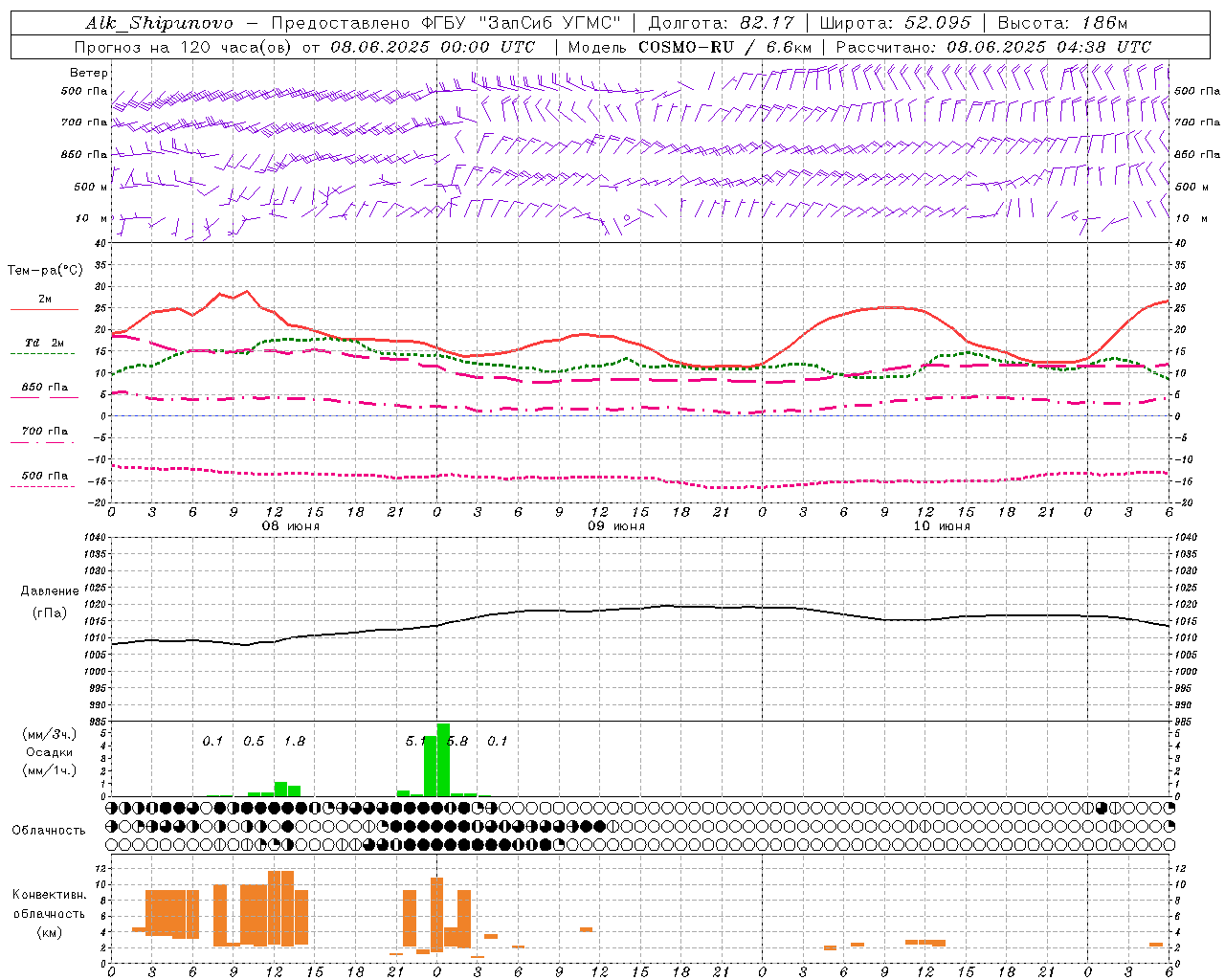
Task: Click the 700 гПа temperature legend label
Action: click(45, 432)
